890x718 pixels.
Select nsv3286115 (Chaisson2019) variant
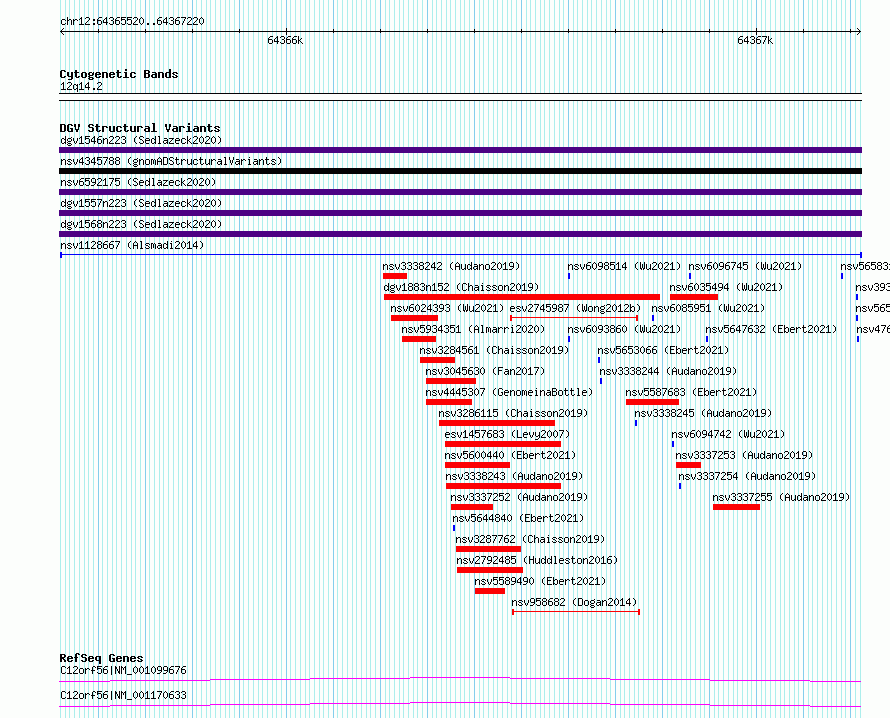pyautogui.click(x=513, y=413)
